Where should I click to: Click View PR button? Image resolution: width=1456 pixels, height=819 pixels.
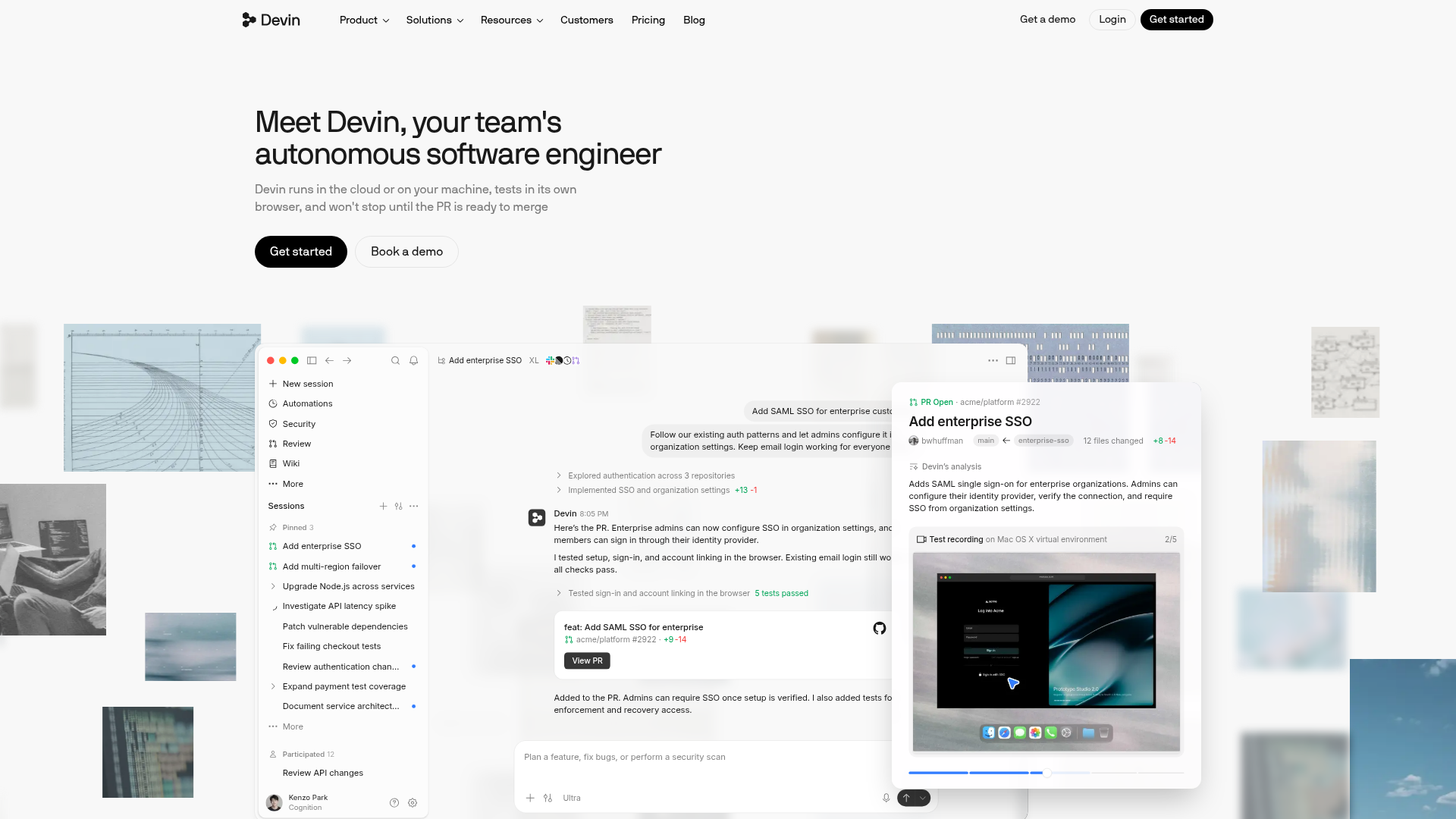pos(587,661)
